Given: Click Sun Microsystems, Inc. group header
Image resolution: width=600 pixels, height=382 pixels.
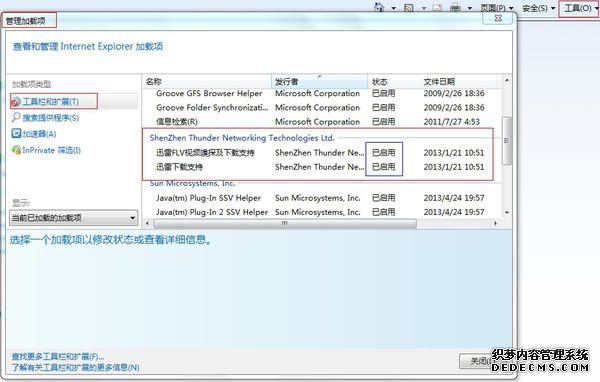Looking at the screenshot, I should (192, 183).
